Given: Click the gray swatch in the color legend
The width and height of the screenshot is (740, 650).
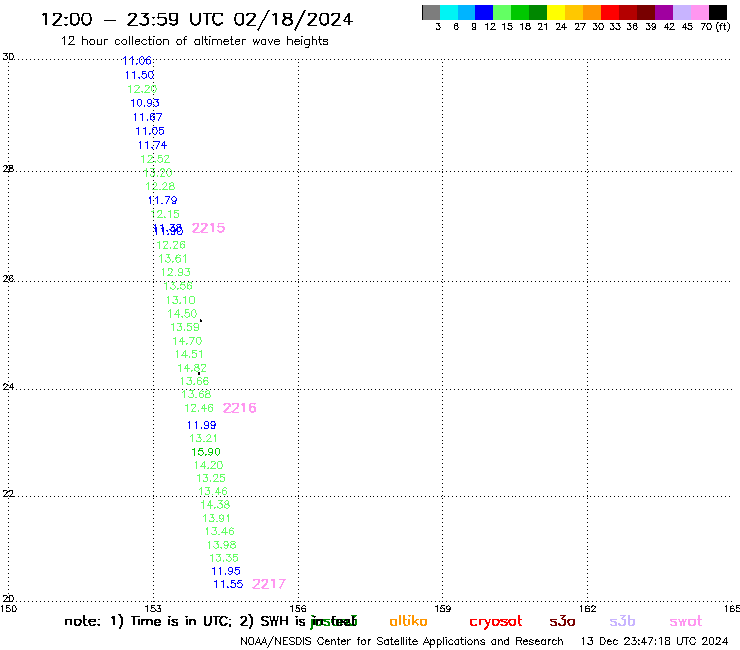Looking at the screenshot, I should point(431,12).
